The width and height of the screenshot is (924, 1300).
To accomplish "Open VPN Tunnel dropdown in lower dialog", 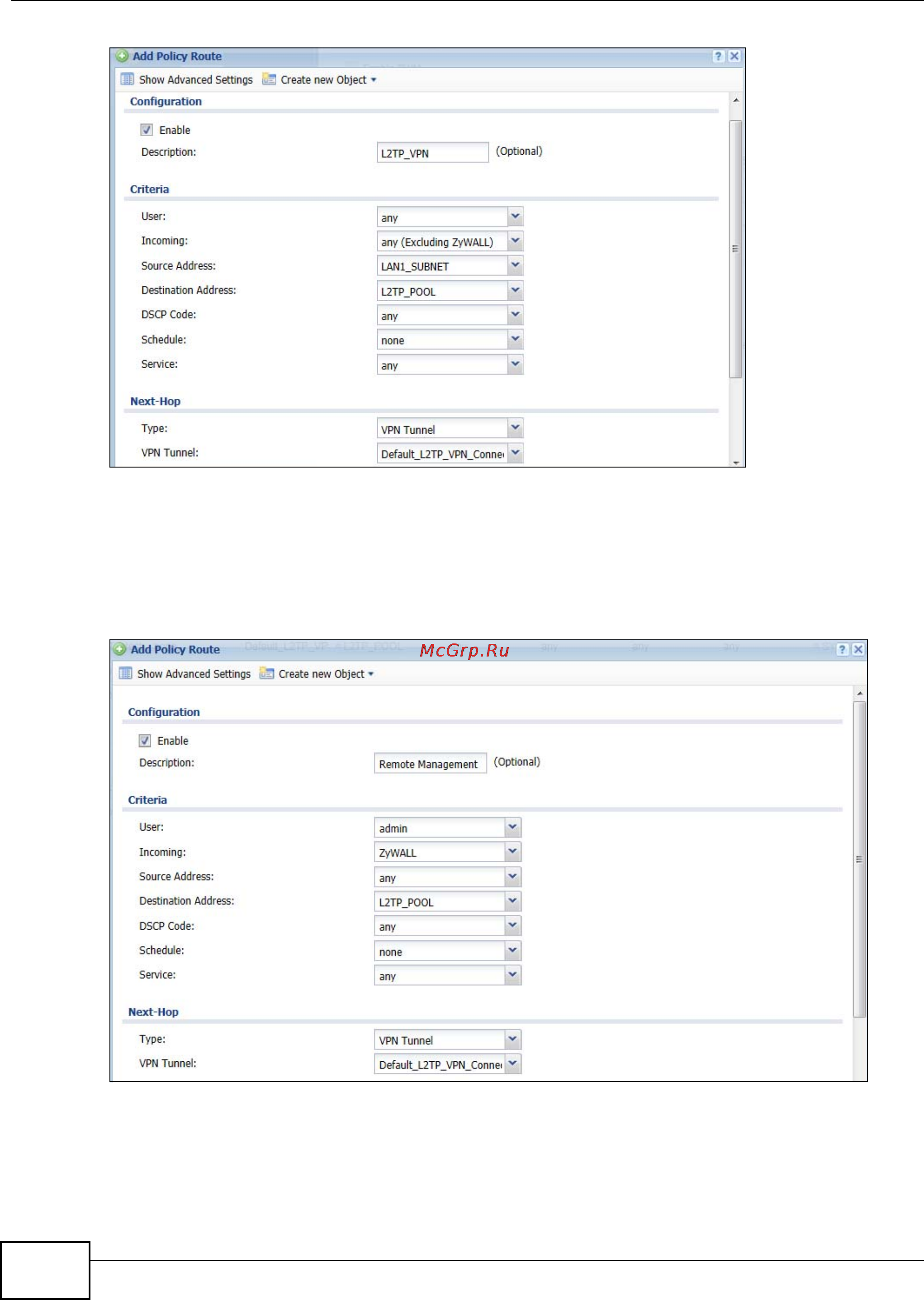I will click(512, 1064).
